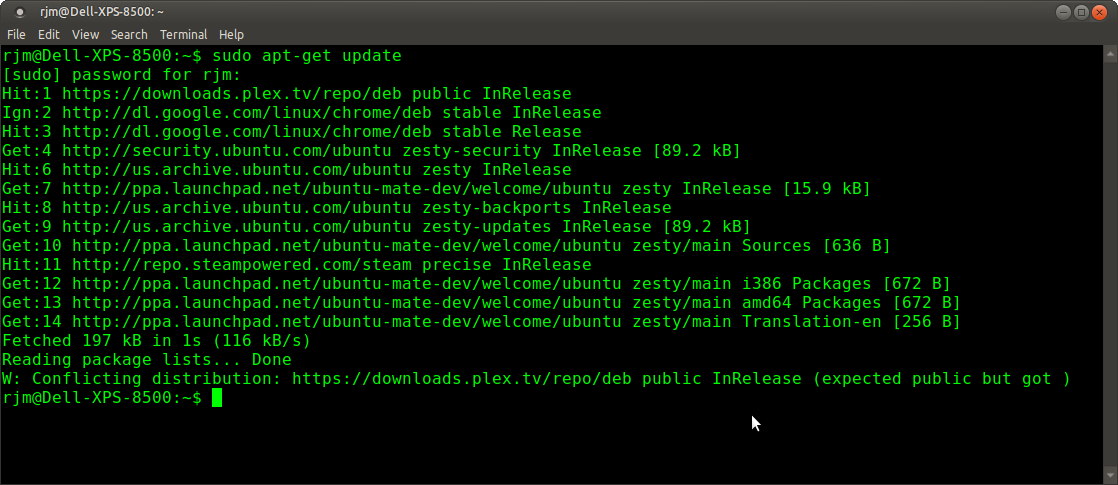Click the Ign:2 dl.google.com InRelease line

[x=302, y=113]
